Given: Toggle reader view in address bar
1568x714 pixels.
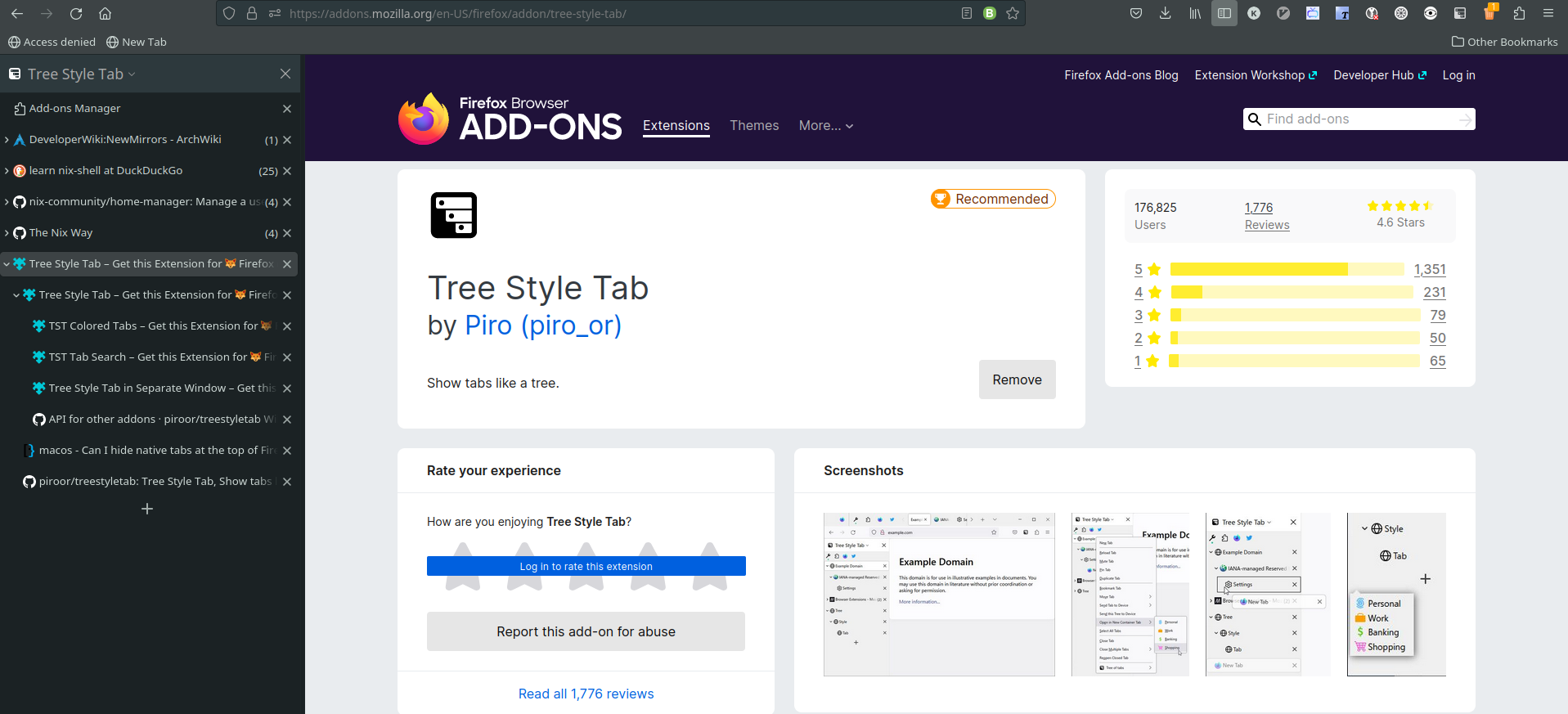Looking at the screenshot, I should tap(967, 13).
